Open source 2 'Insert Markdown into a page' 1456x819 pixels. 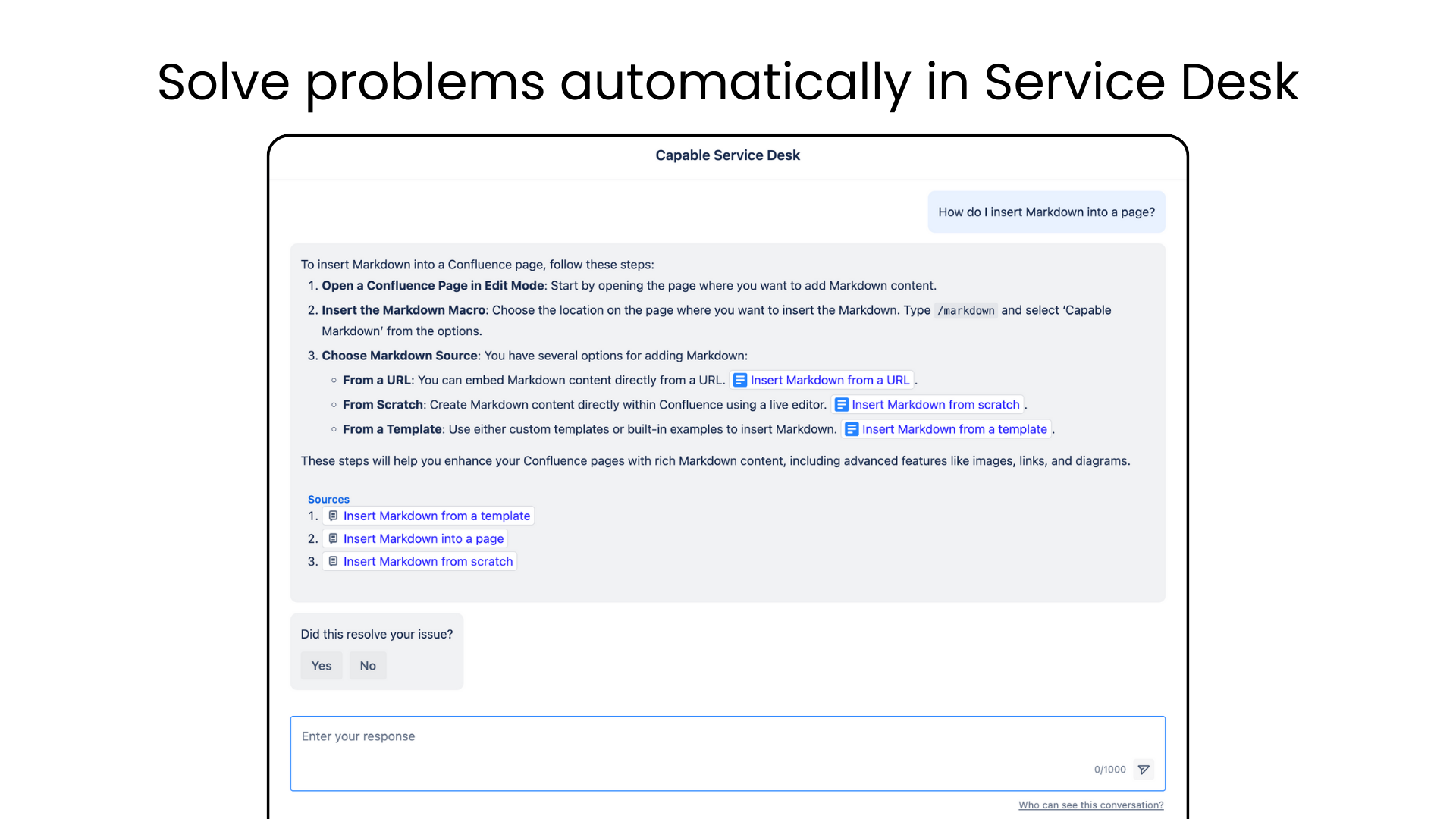pos(423,538)
